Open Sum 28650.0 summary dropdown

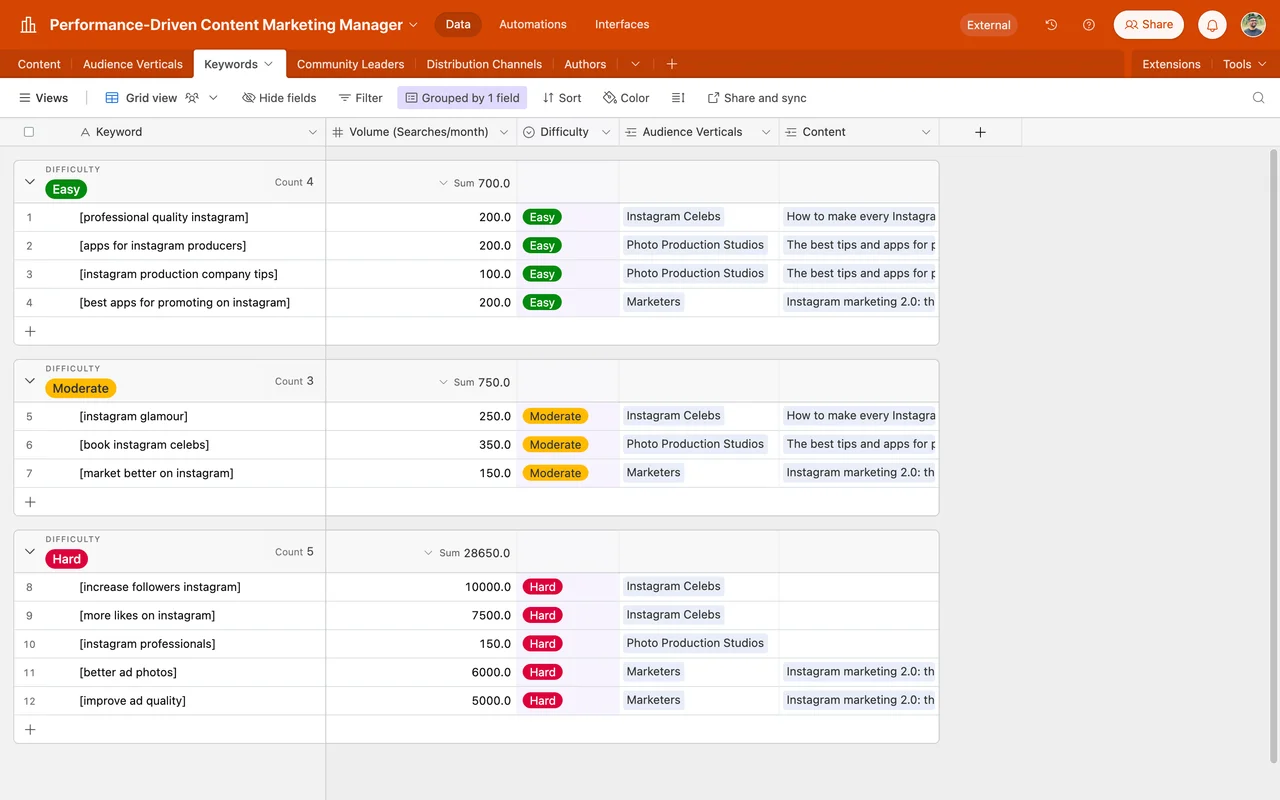467,553
